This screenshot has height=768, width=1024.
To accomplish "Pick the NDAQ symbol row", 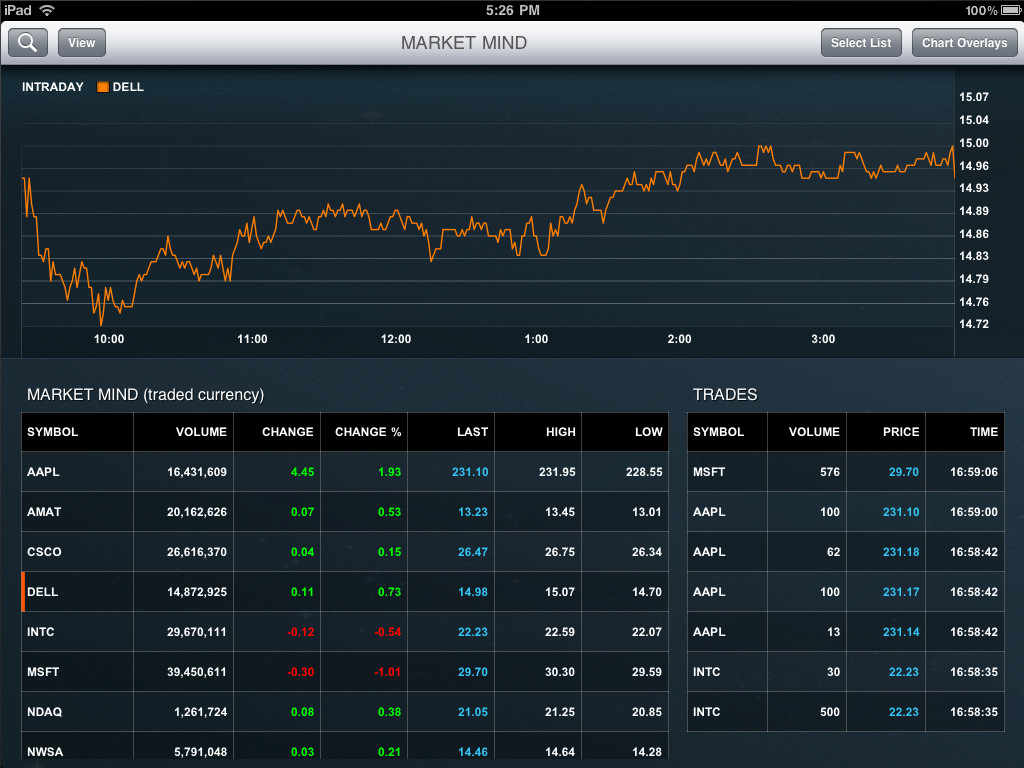I will [344, 712].
